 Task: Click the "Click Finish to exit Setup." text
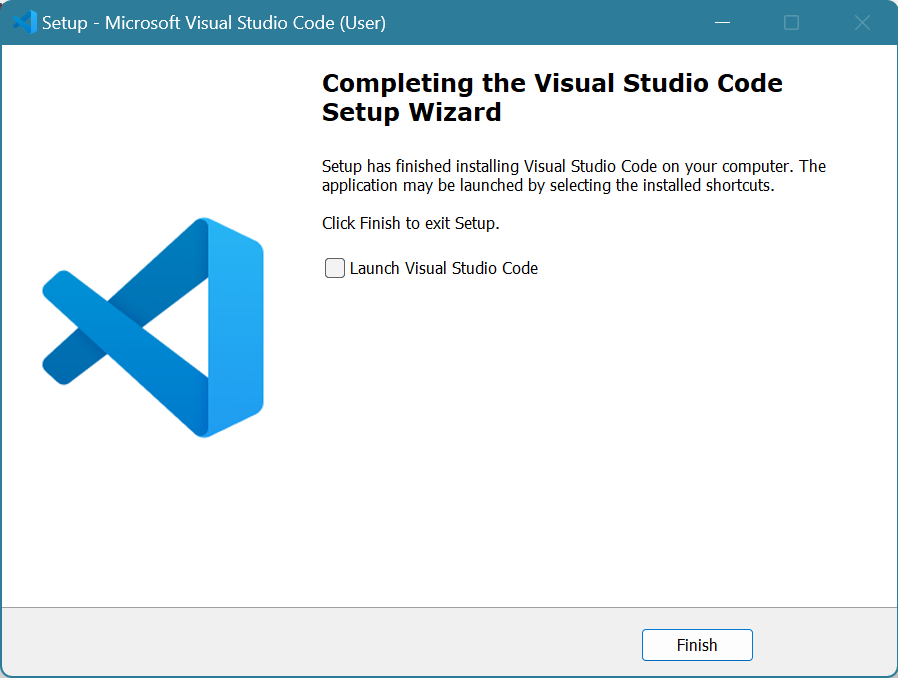click(x=410, y=223)
